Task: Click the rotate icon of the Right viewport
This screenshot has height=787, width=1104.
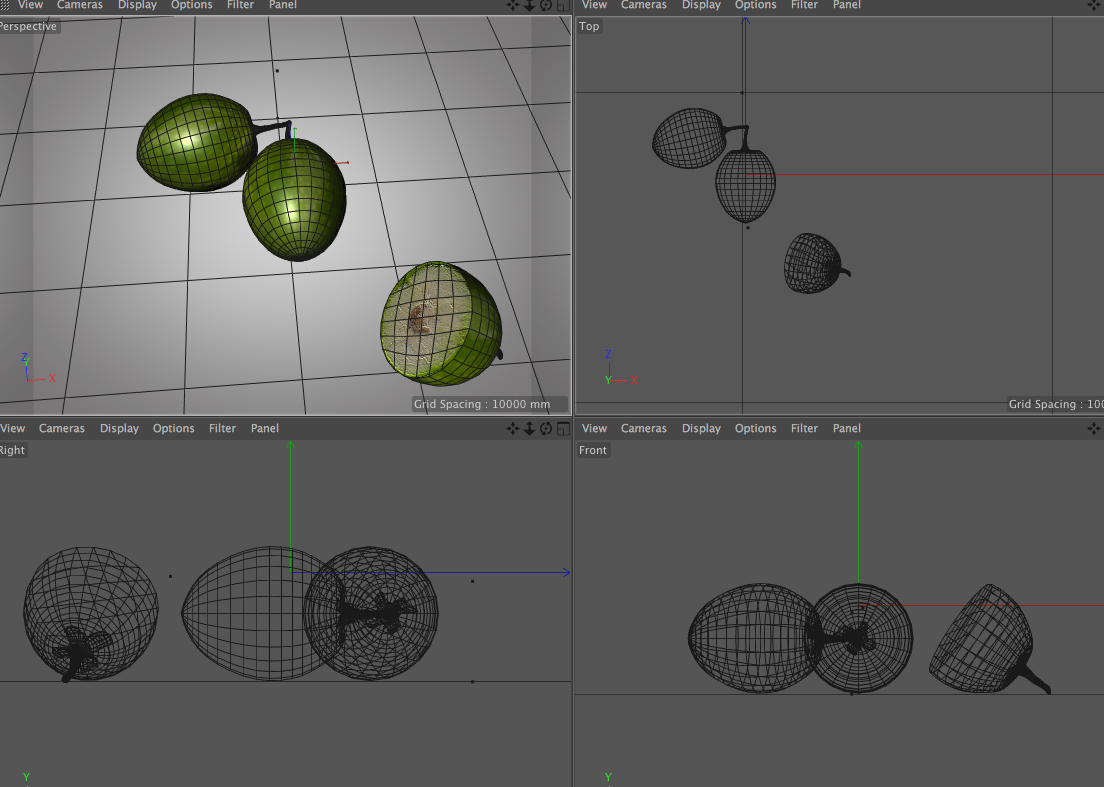Action: (x=546, y=428)
